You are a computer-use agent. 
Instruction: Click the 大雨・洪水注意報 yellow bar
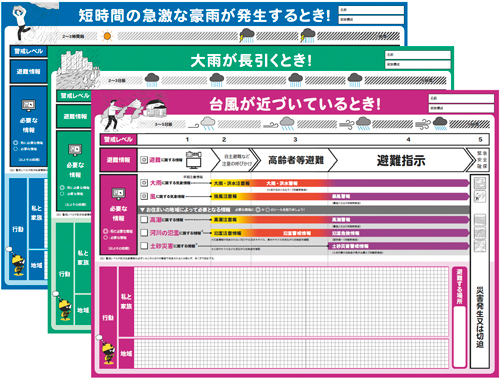[231, 183]
